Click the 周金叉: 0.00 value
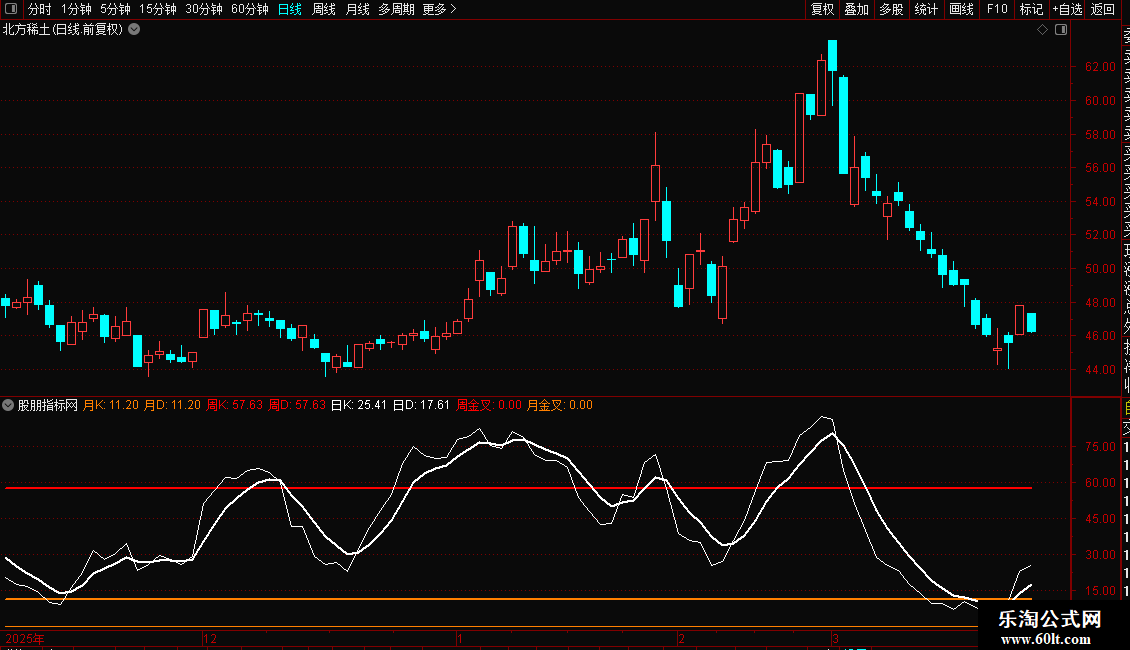 (x=489, y=405)
